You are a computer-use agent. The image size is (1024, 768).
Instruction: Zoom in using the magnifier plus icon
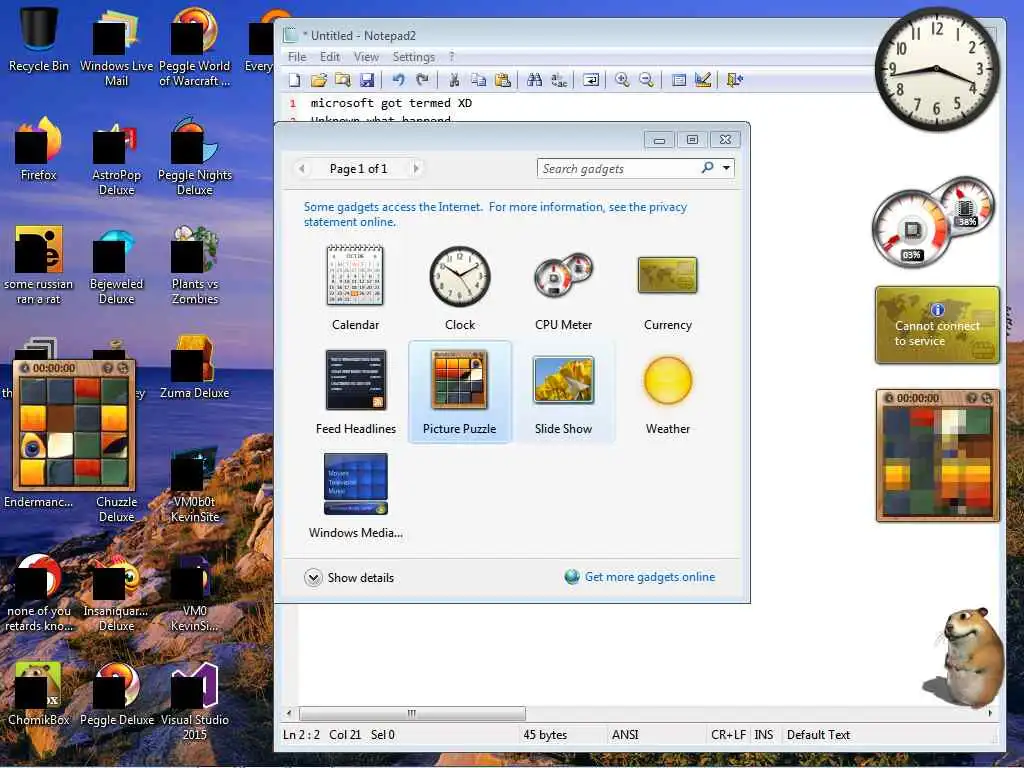[x=622, y=80]
